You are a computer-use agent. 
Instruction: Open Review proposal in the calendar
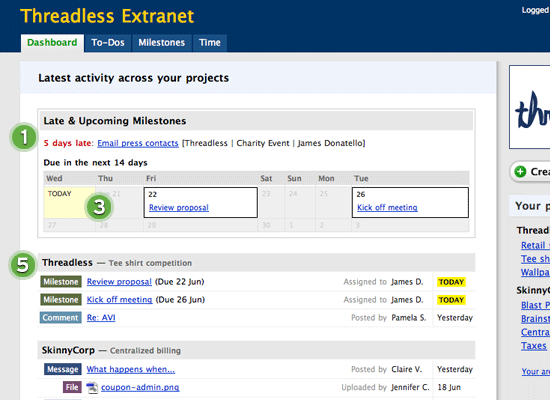click(x=179, y=207)
